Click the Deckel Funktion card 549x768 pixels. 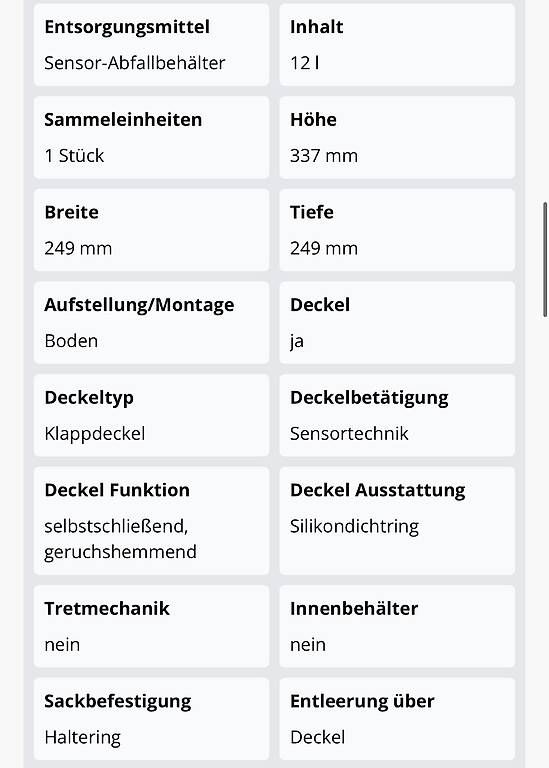151,521
